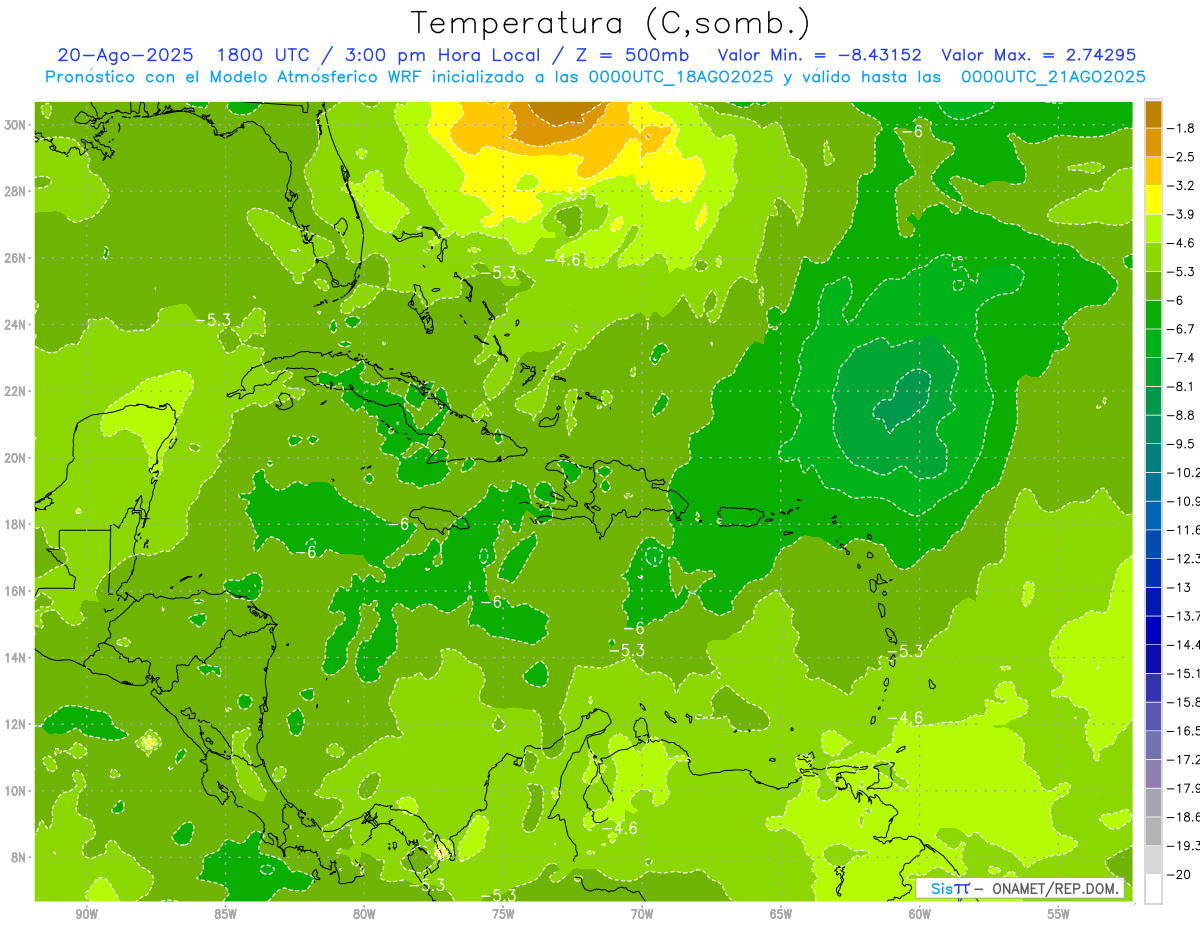Viewport: 1200px width, 927px height.
Task: Click the longitude label '75W'
Action: point(503,914)
